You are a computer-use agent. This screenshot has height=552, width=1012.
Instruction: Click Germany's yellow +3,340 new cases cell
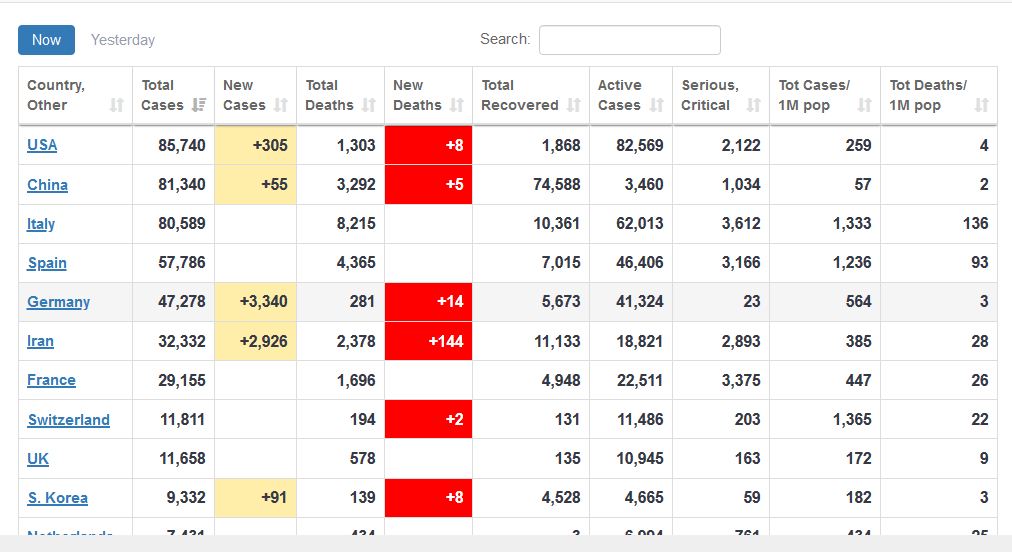[x=255, y=302]
